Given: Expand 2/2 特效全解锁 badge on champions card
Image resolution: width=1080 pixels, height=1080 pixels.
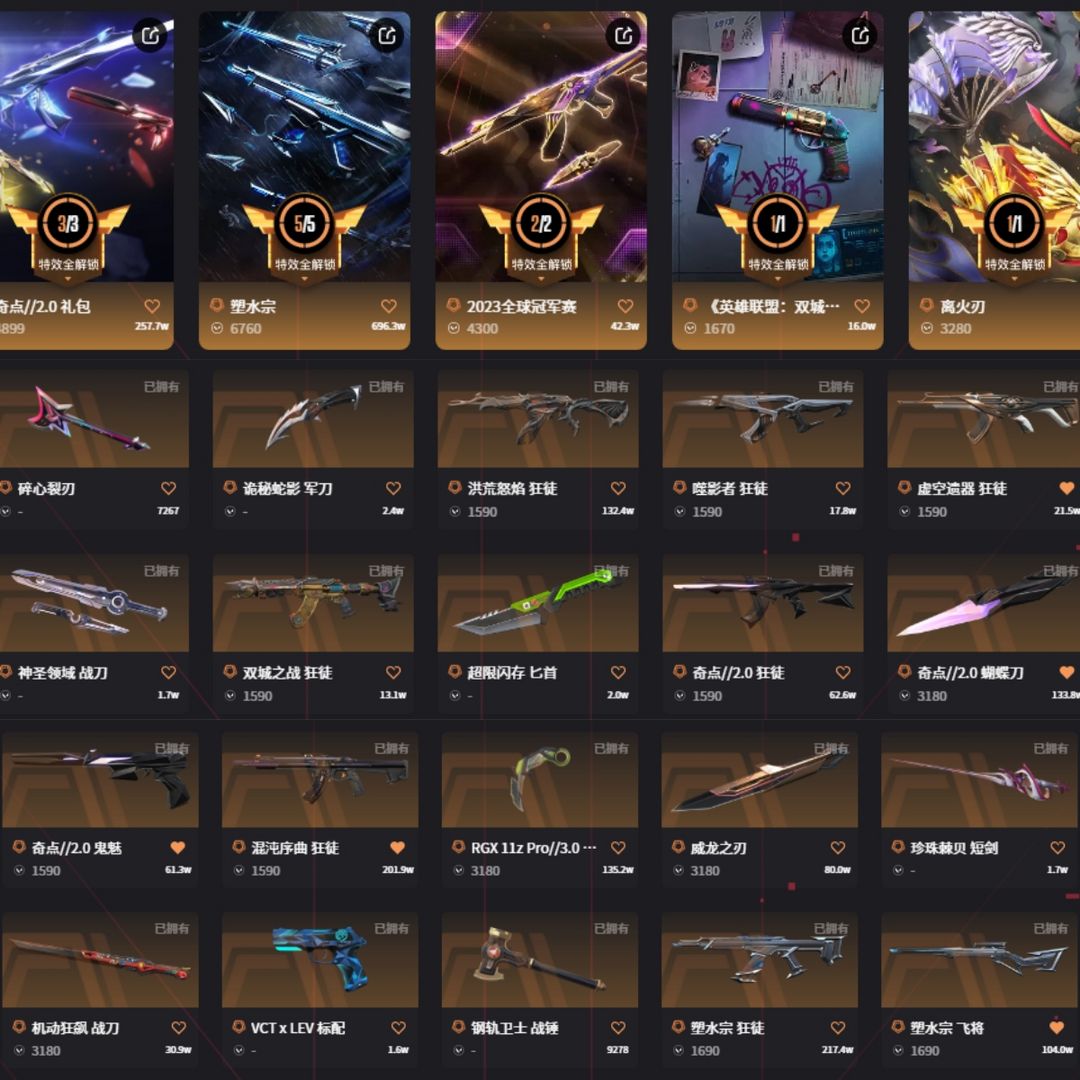Looking at the screenshot, I should click(x=541, y=279).
